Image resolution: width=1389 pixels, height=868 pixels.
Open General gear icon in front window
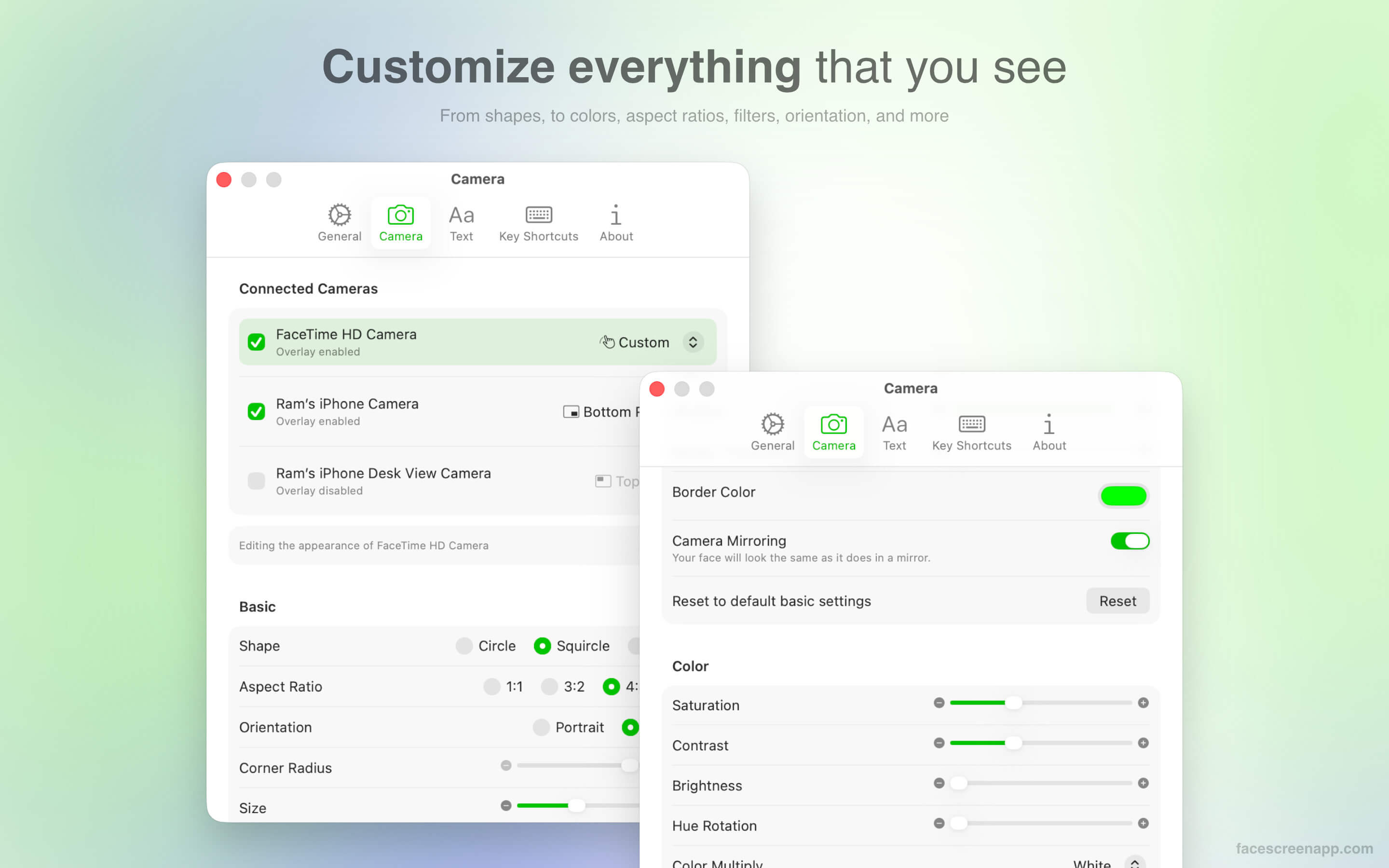[772, 424]
